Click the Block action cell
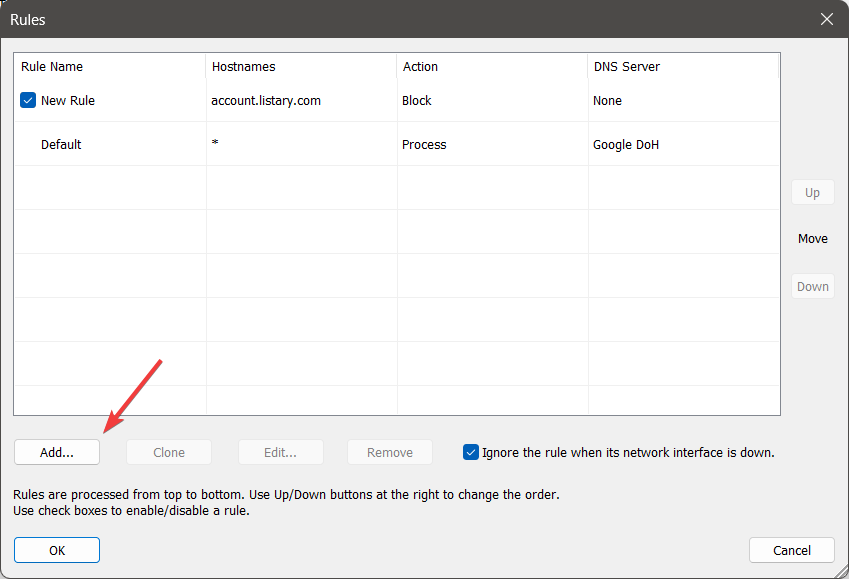 pos(417,101)
